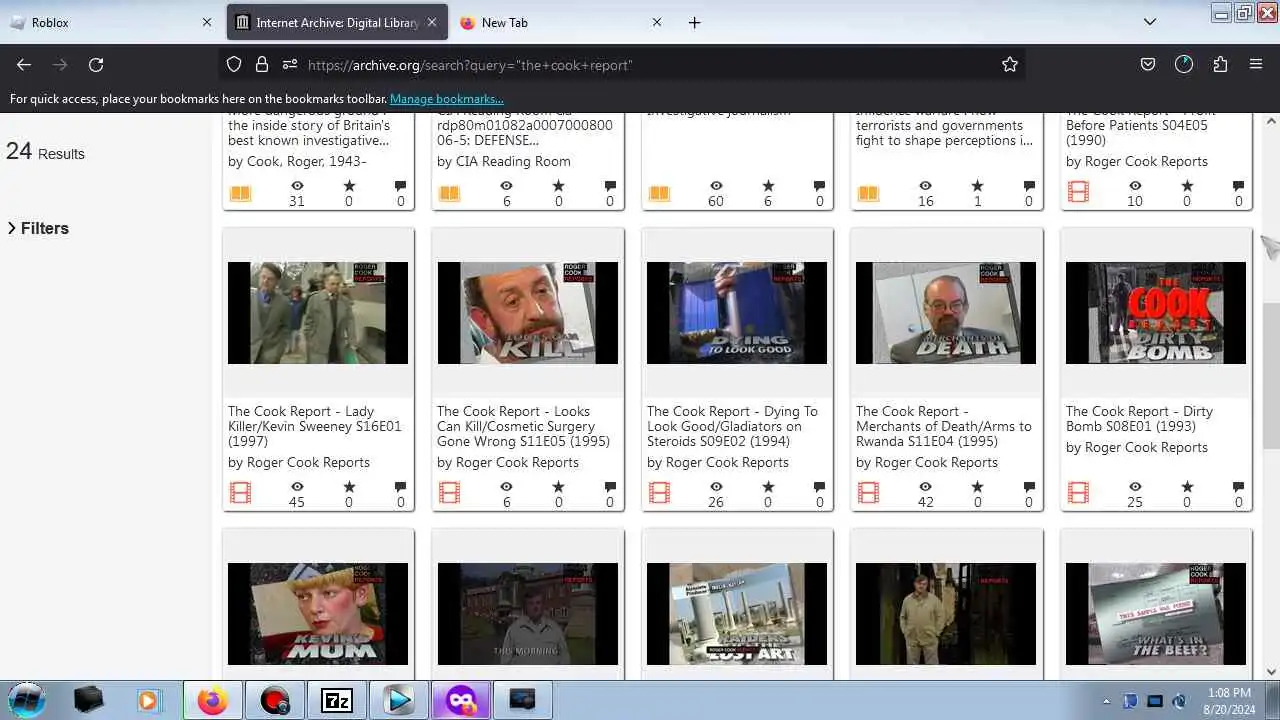1280x720 pixels.
Task: Click views eye on Dying To Look Good card
Action: click(x=716, y=487)
